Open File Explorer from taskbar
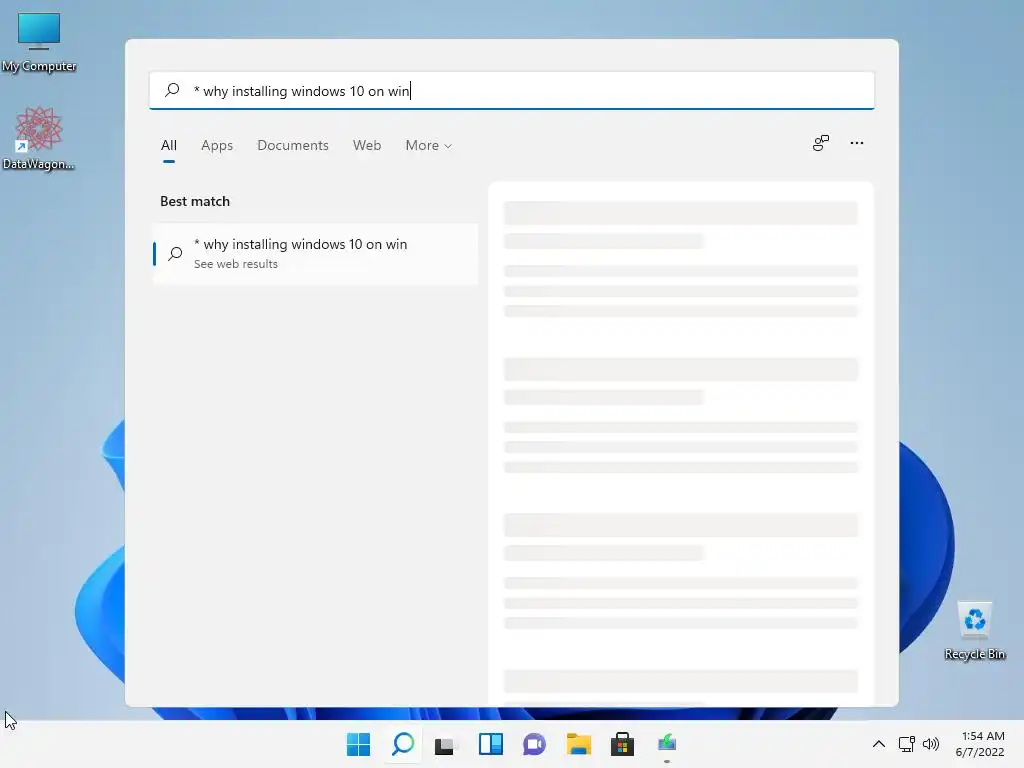Image resolution: width=1024 pixels, height=768 pixels. click(579, 744)
